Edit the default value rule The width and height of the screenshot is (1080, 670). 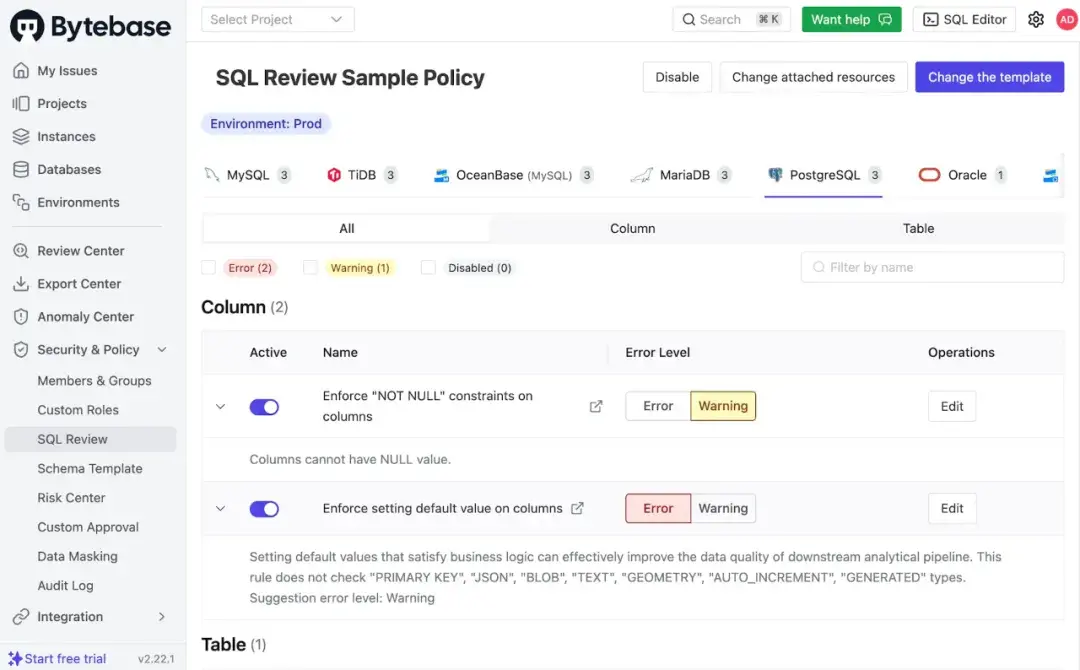951,508
